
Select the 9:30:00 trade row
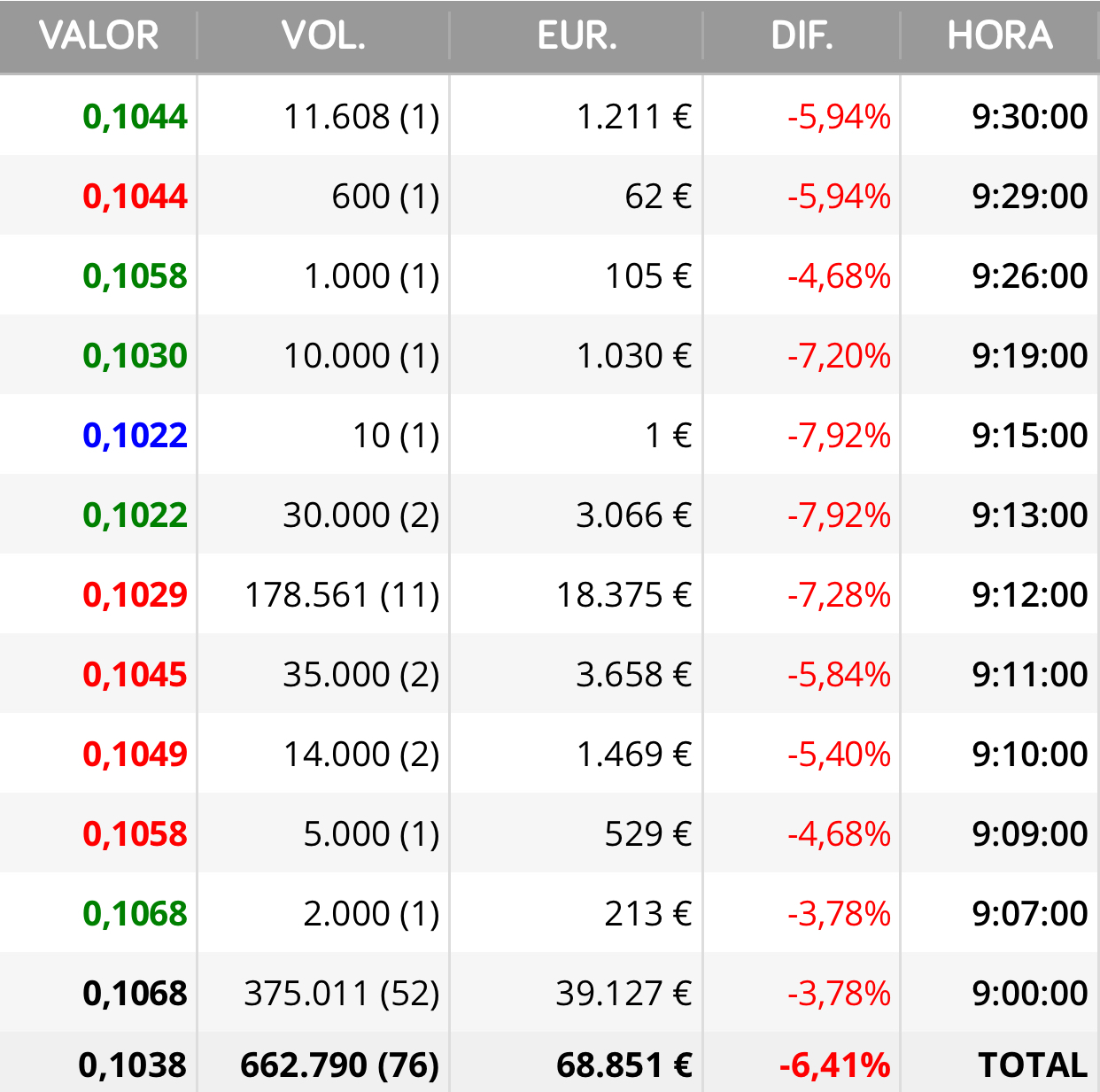pos(550,116)
